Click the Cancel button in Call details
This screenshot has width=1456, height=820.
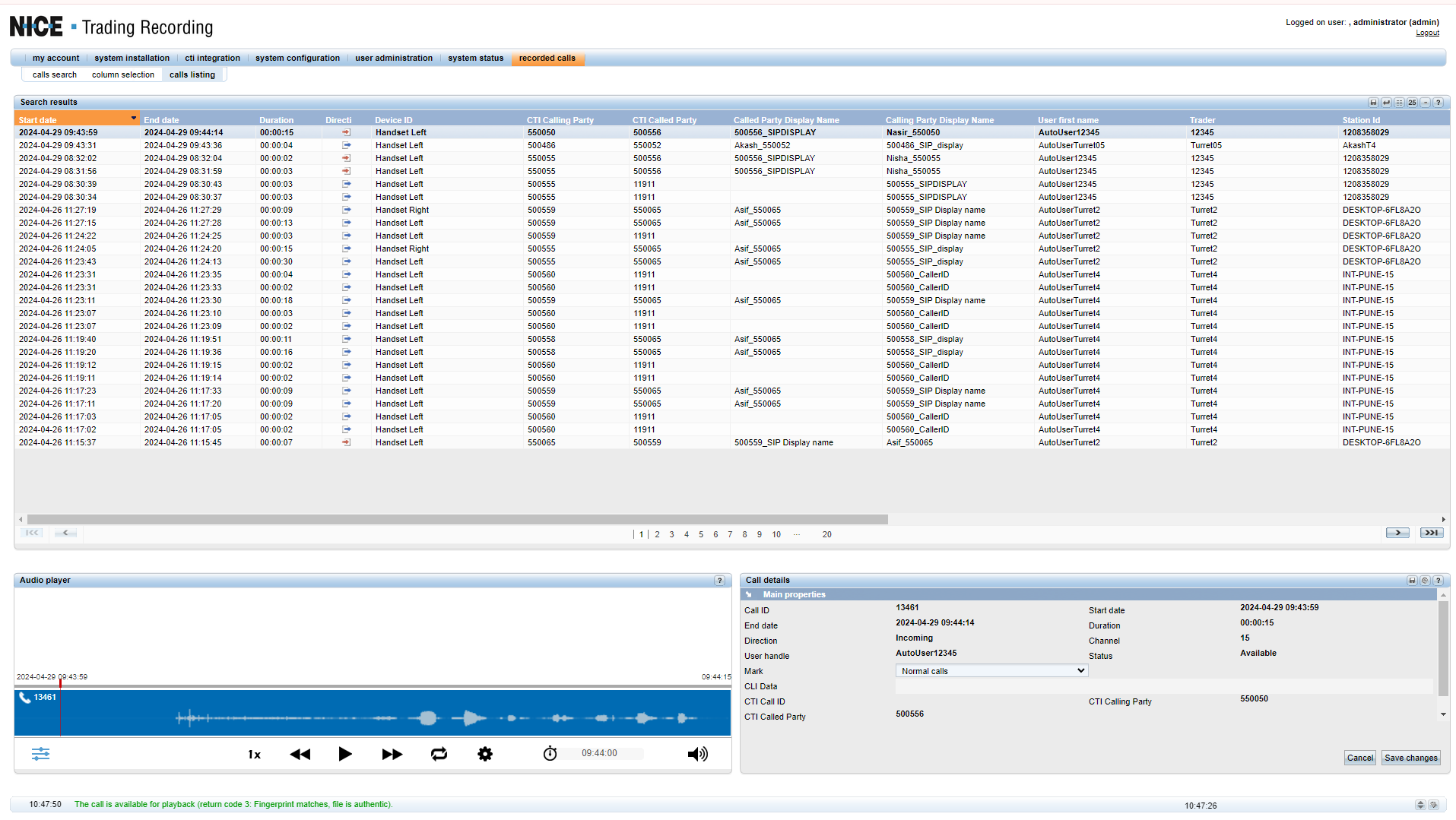pos(1359,758)
